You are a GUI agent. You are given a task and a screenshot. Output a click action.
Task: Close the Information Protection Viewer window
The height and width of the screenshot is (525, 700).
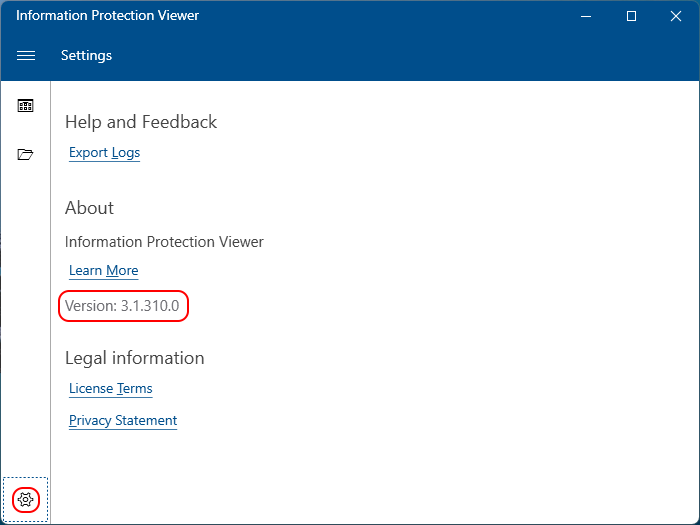point(676,17)
